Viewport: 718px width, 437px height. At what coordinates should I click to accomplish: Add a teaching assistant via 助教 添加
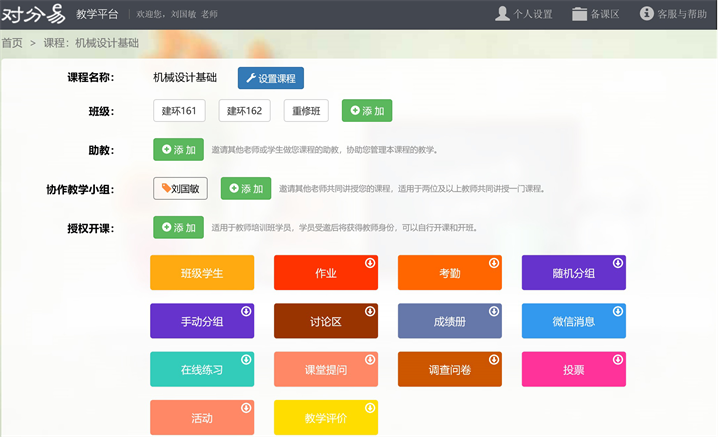coord(178,150)
